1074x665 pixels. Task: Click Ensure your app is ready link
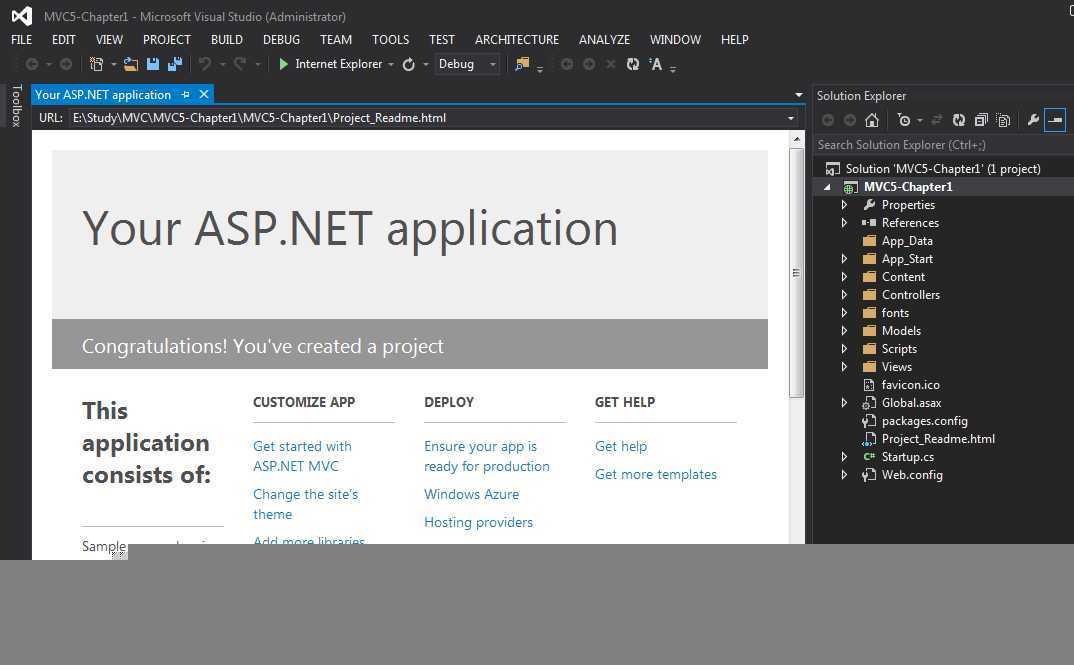click(486, 456)
